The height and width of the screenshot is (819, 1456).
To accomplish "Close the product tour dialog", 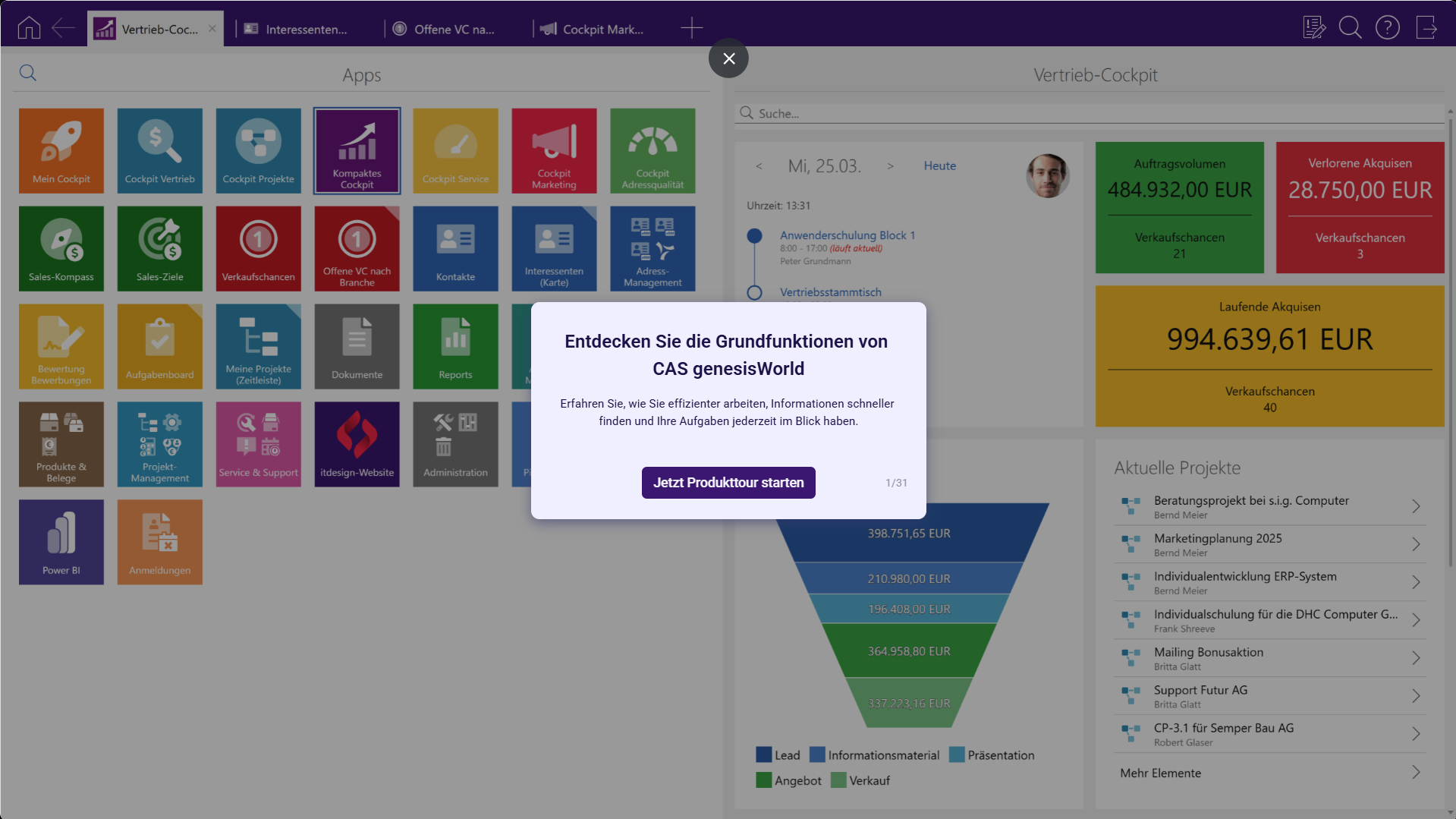I will point(728,58).
